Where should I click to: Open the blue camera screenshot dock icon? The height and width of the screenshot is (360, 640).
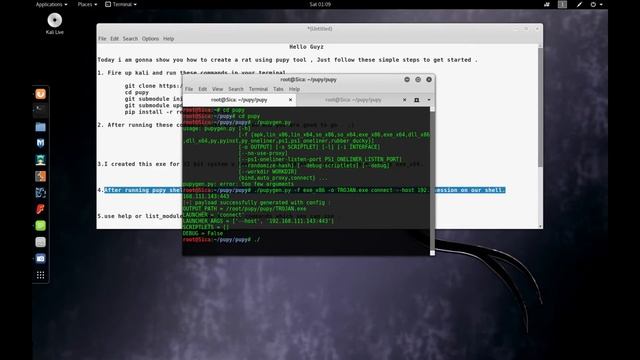point(40,258)
